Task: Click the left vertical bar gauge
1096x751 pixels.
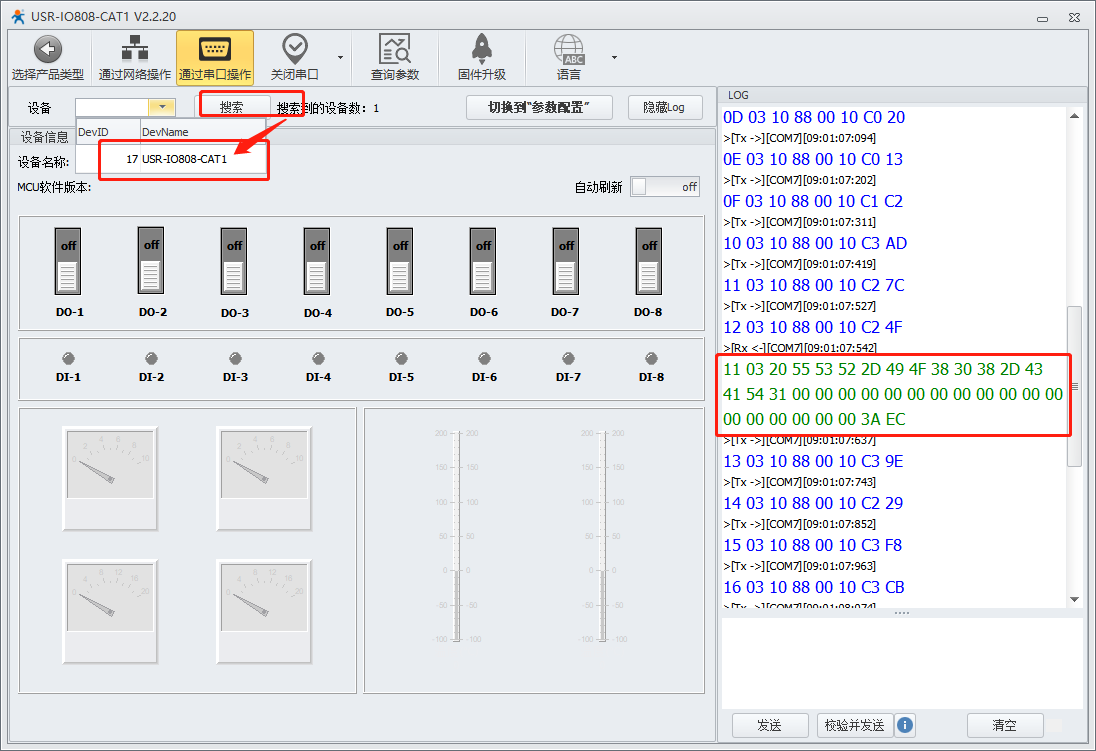Action: [x=457, y=536]
